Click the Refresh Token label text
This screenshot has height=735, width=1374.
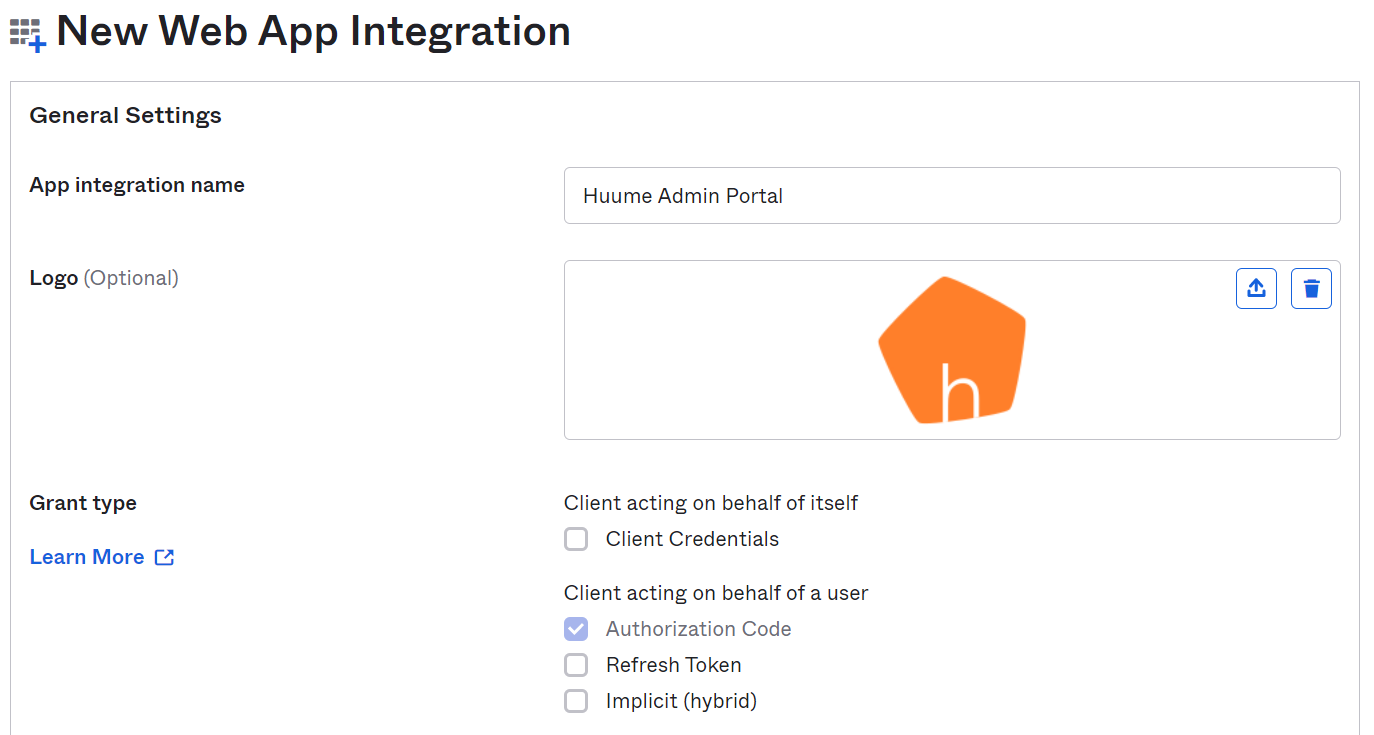click(x=674, y=665)
